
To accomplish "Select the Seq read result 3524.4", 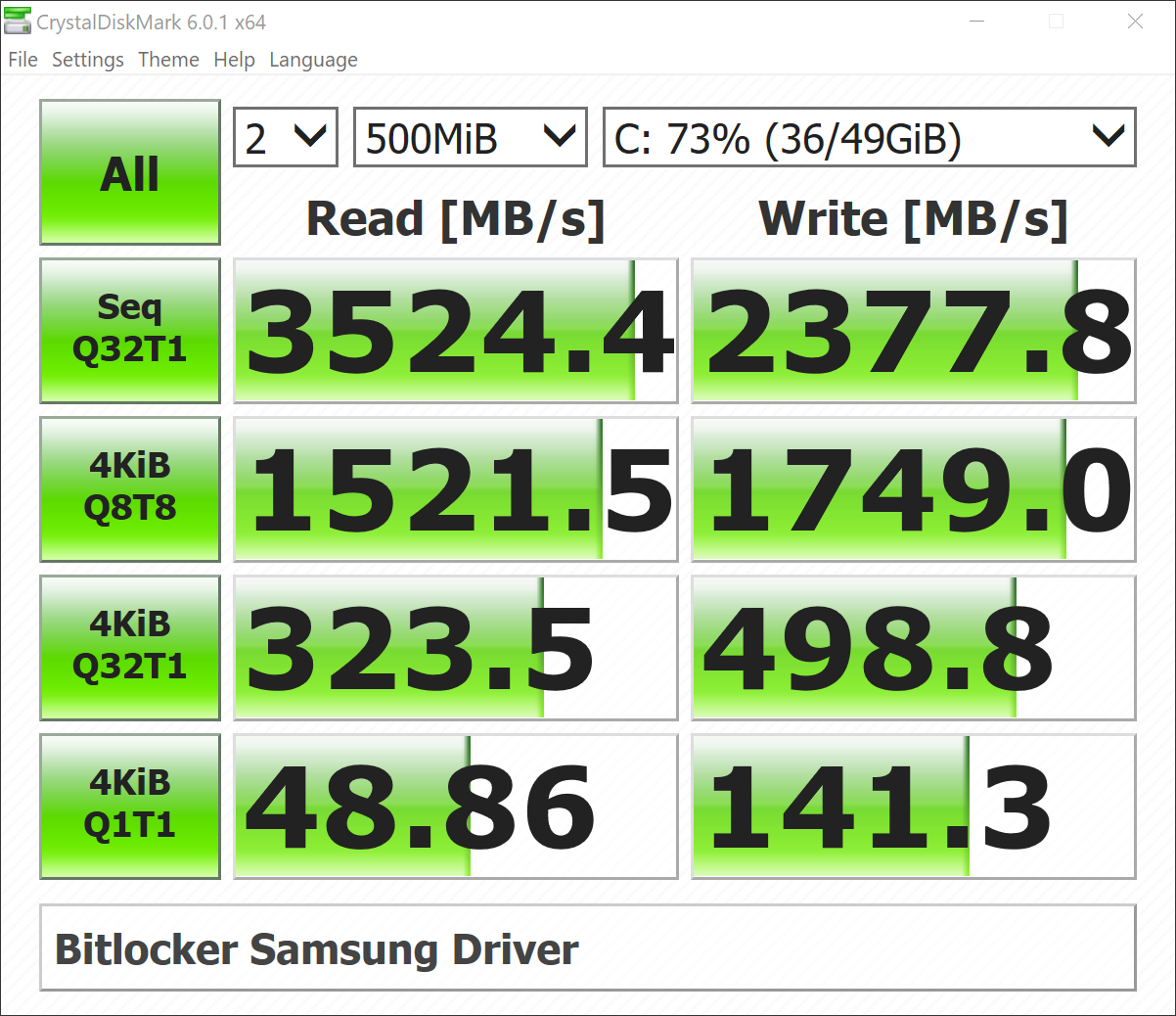I will (456, 331).
